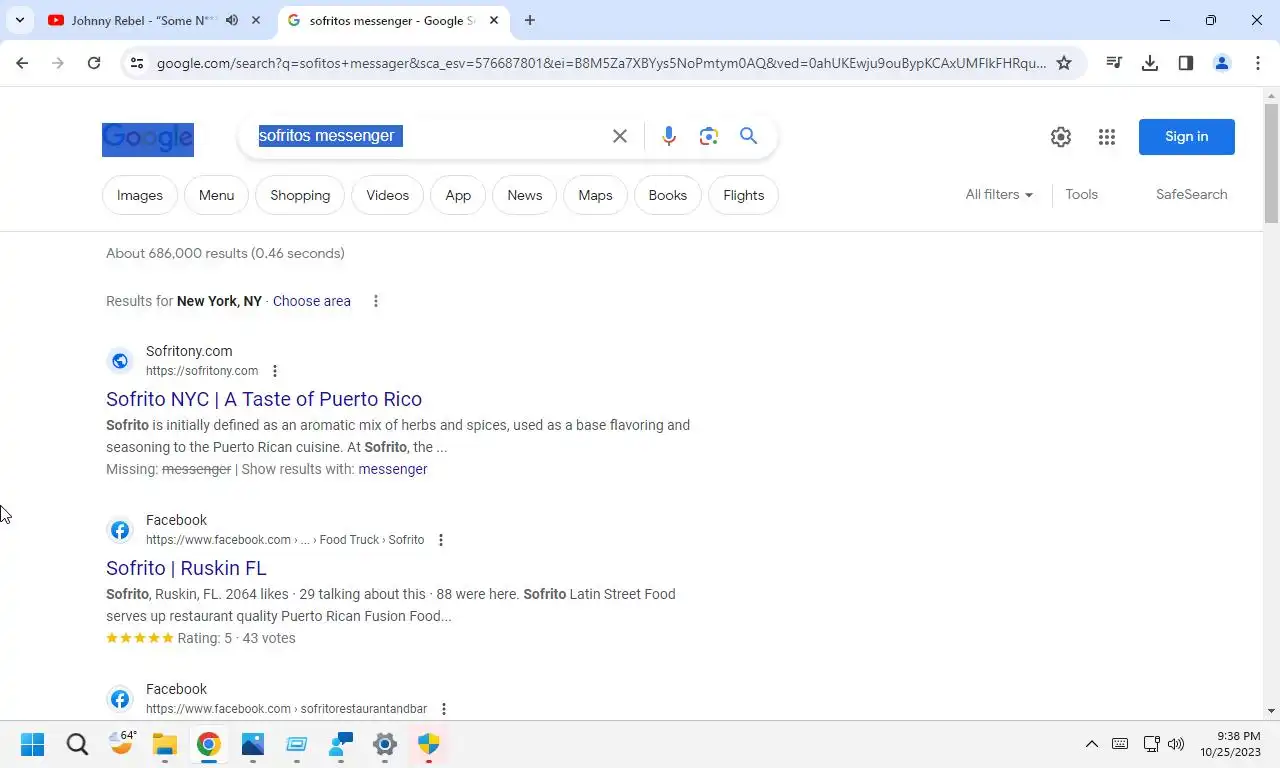Toggle Chrome side panel
The image size is (1280, 768).
pos(1186,63)
